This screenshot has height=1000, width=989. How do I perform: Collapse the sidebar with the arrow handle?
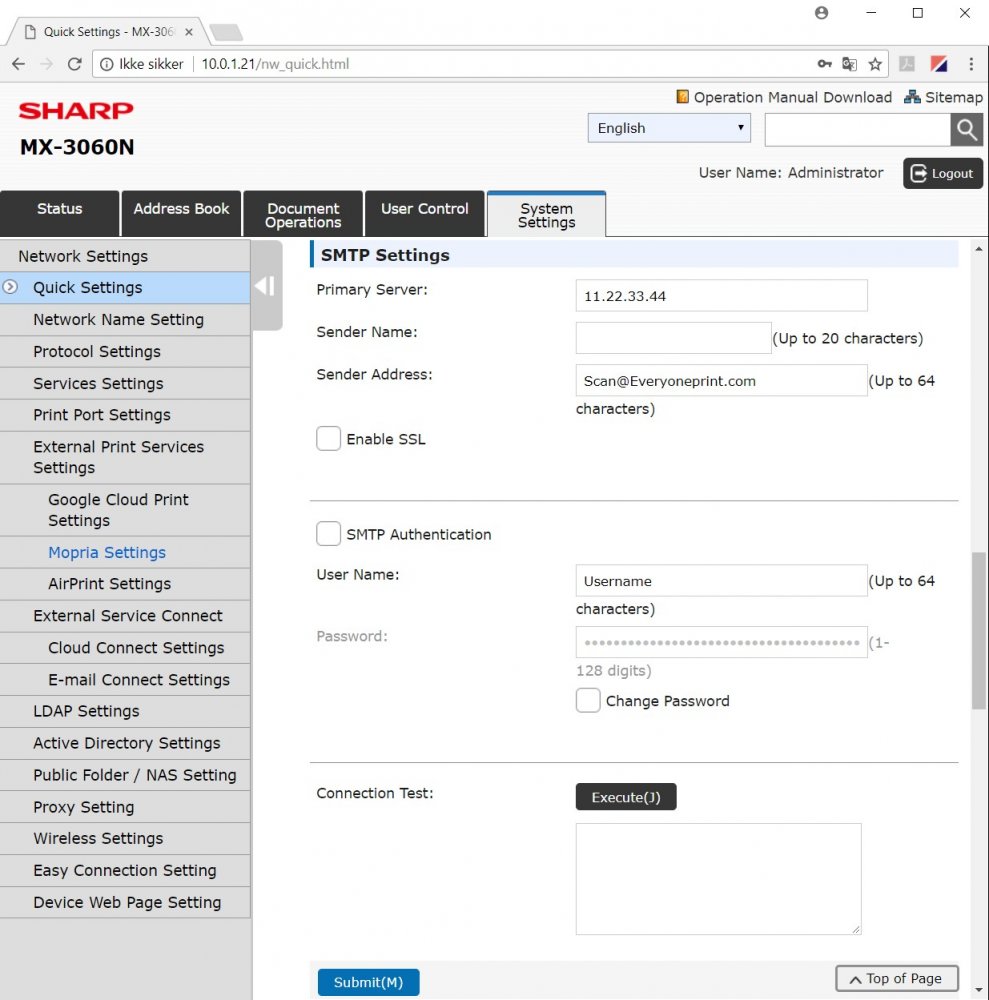(265, 287)
